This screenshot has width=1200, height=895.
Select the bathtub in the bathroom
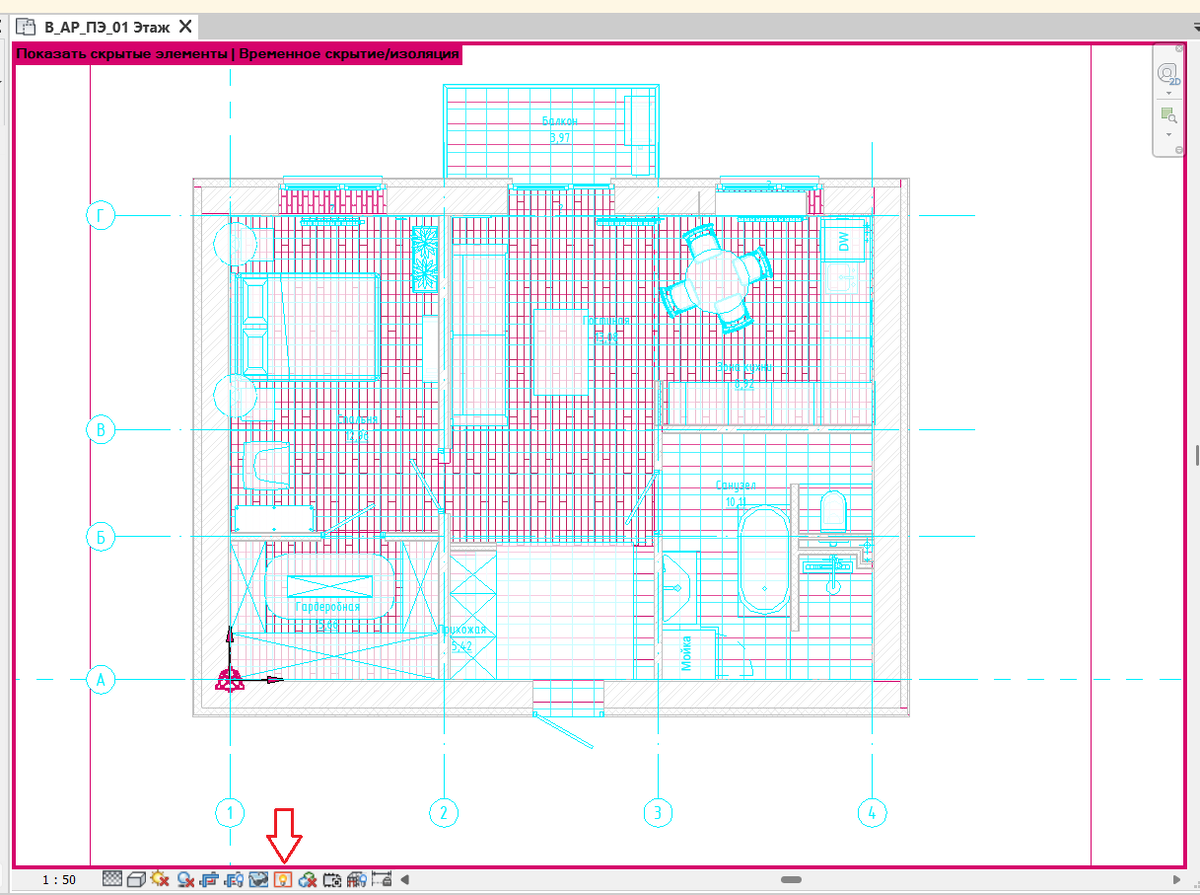tap(765, 561)
